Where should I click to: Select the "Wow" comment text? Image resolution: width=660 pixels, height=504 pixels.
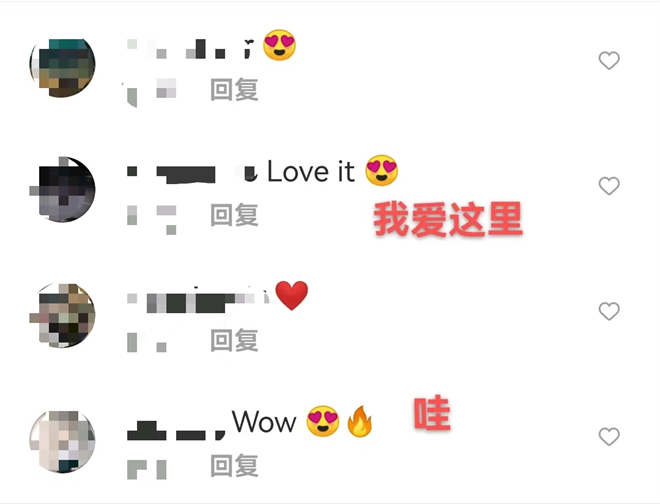click(x=264, y=421)
